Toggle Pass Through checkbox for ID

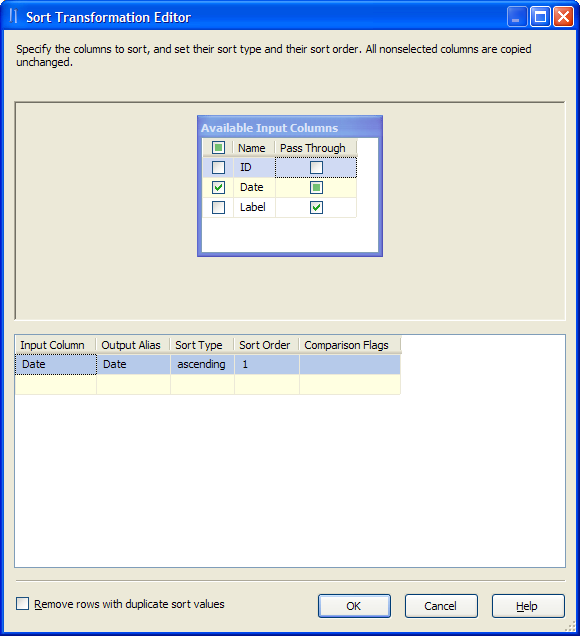point(316,168)
